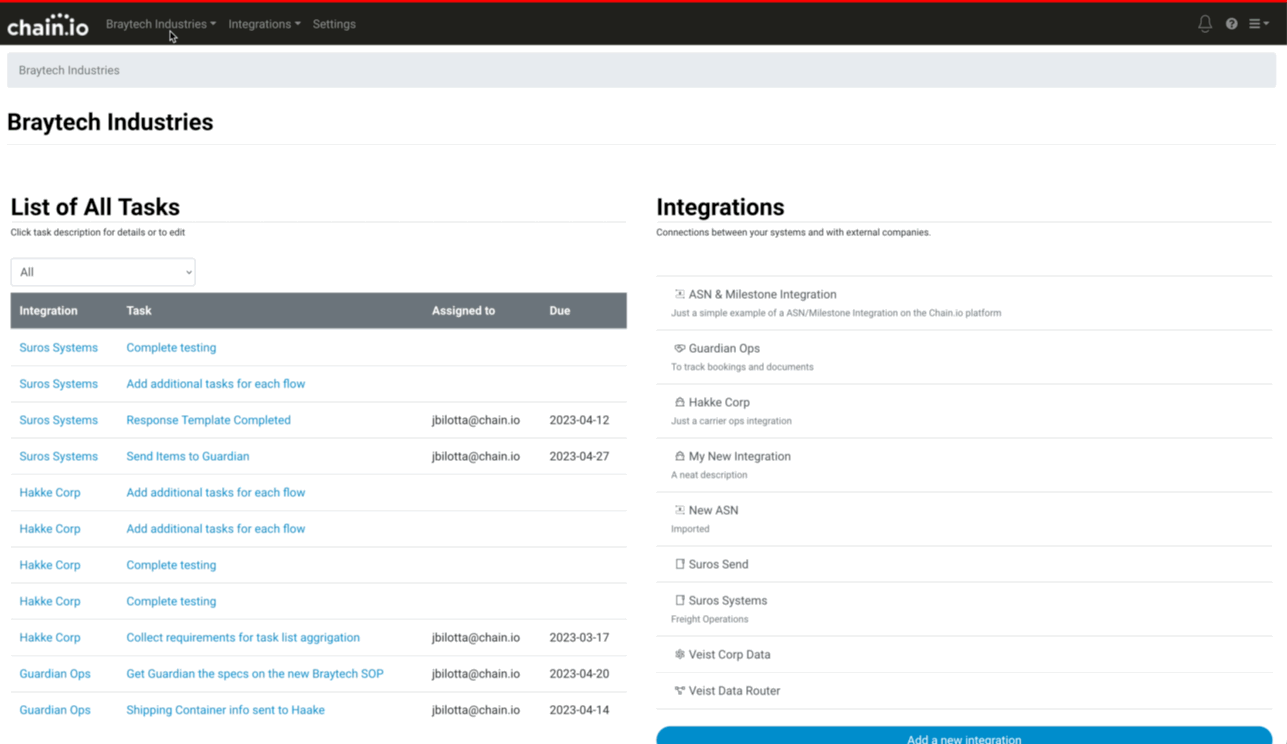Click the Braytech Industries breadcrumb

(69, 70)
